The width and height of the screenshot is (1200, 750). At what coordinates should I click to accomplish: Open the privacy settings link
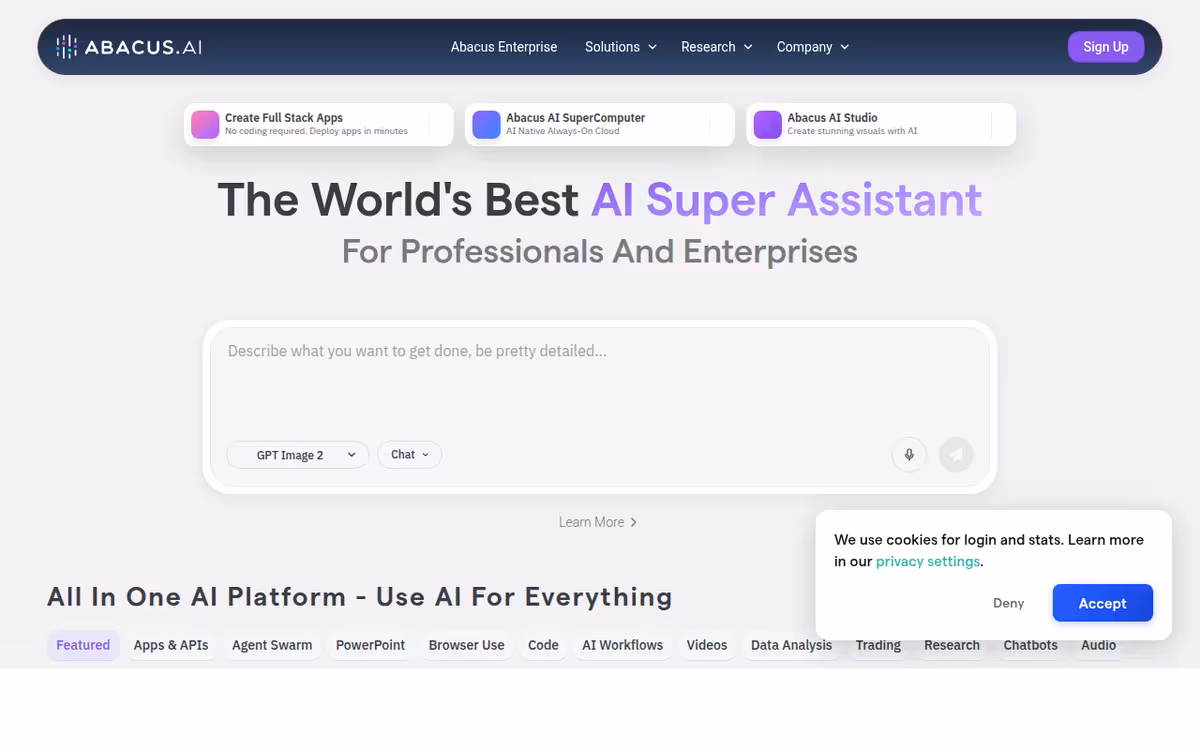tap(928, 561)
